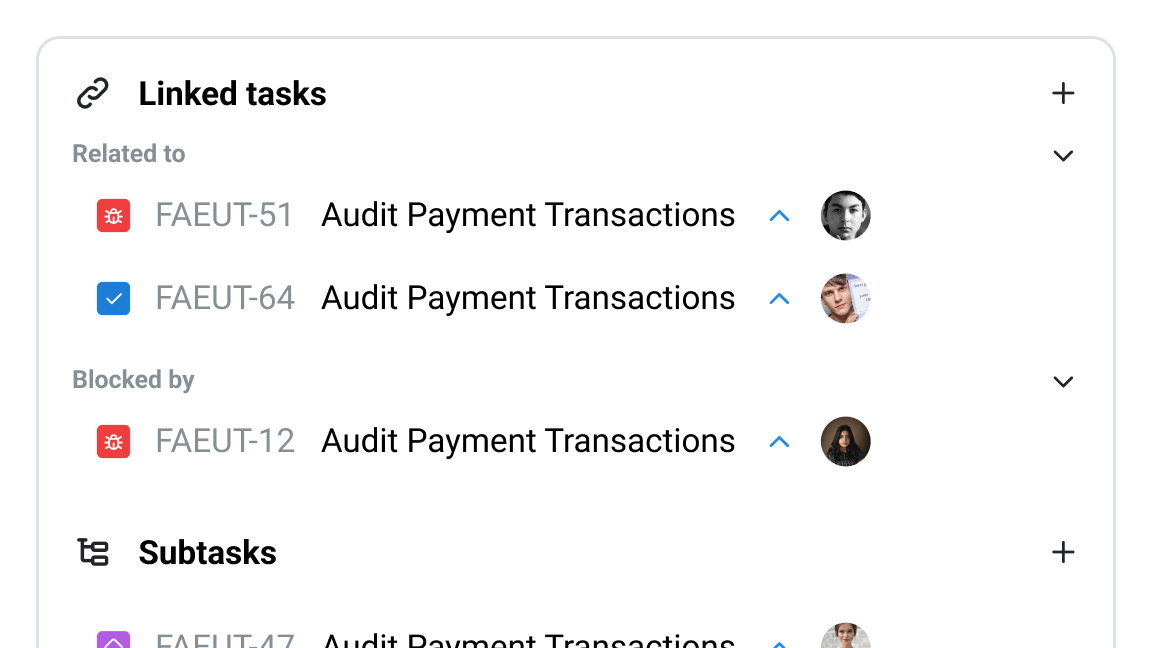Open priority arrow for FAEUT-51

coord(780,216)
